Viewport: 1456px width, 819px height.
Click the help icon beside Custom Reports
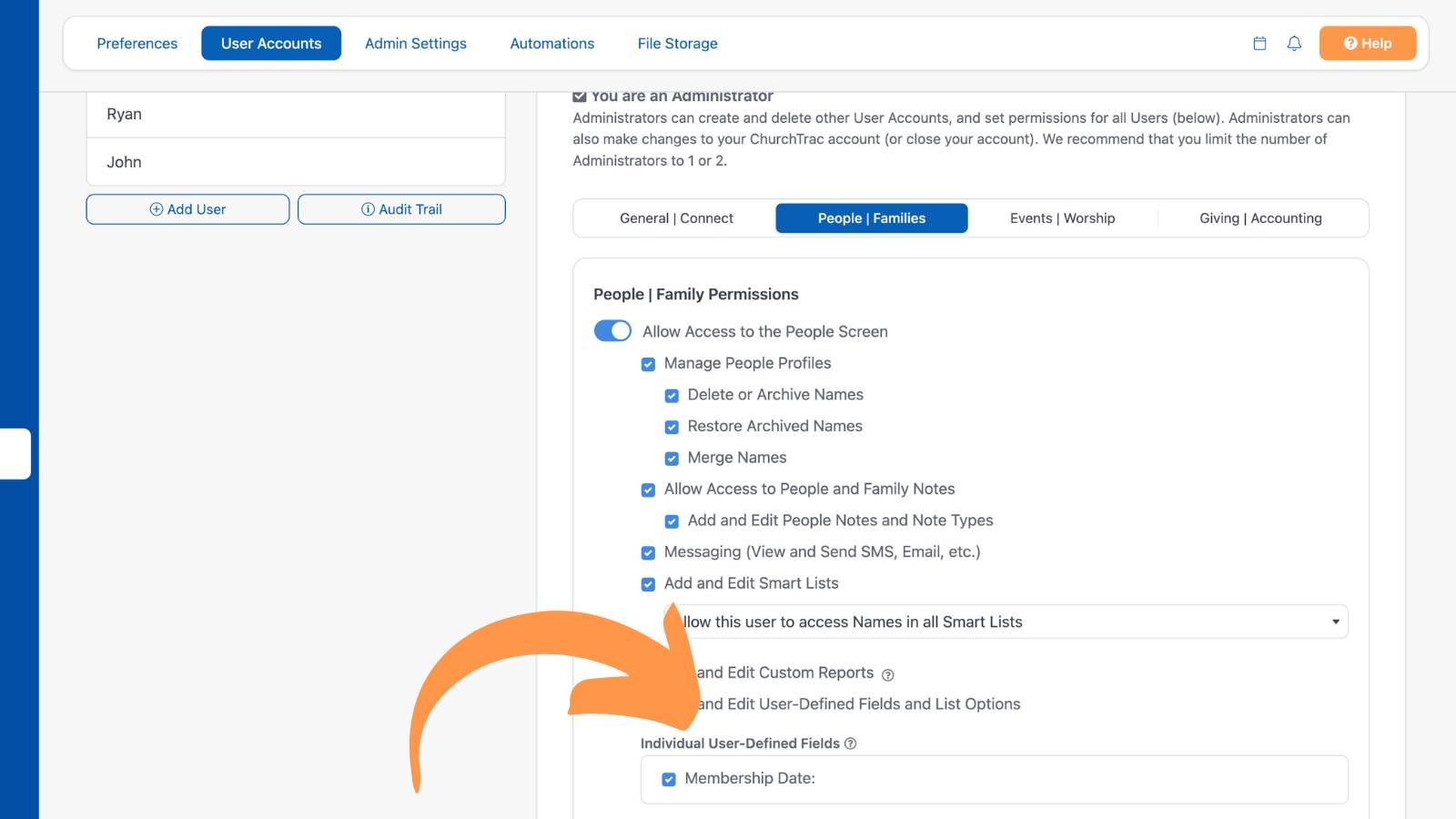click(888, 674)
